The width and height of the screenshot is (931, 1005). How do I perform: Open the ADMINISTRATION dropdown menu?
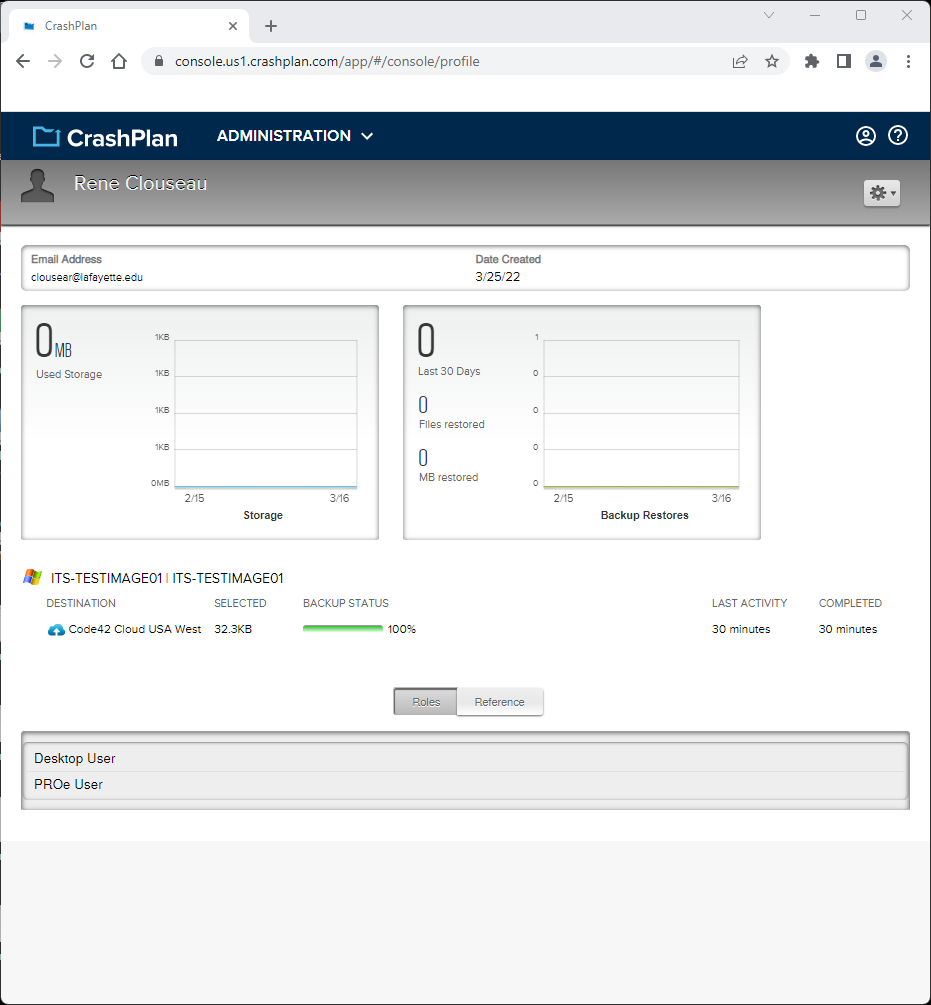click(x=295, y=136)
